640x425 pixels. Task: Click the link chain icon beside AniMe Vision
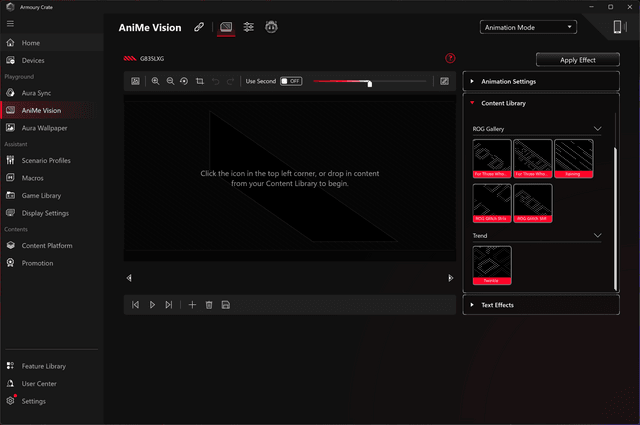click(x=199, y=27)
